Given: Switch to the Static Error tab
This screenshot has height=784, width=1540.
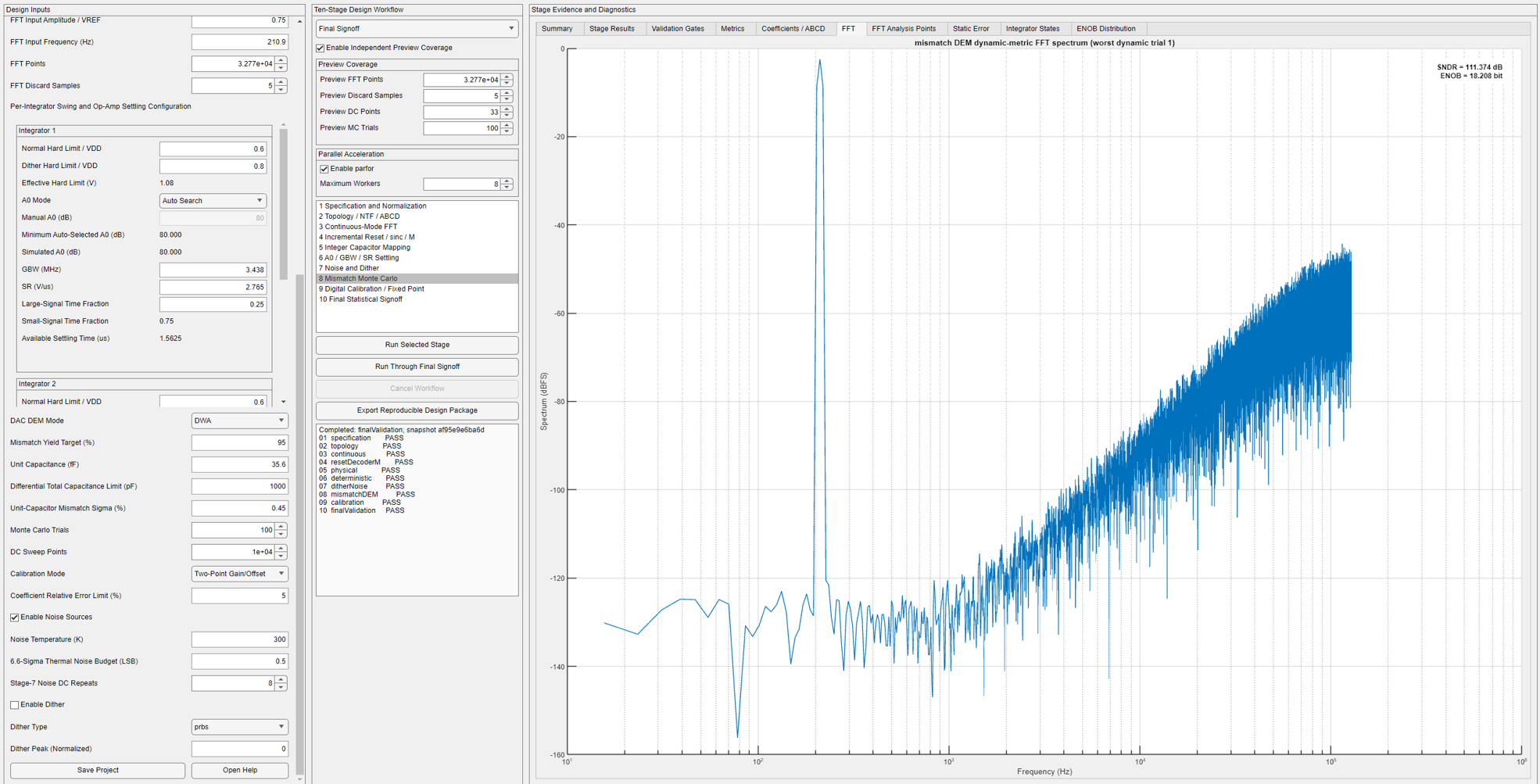Looking at the screenshot, I should [971, 29].
